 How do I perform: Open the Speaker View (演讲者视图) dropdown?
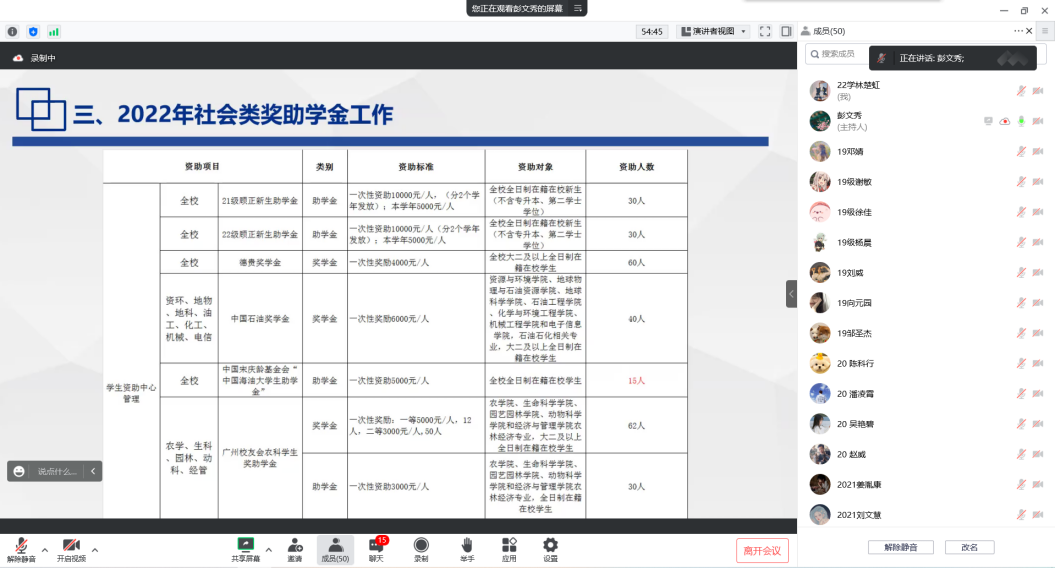click(714, 31)
